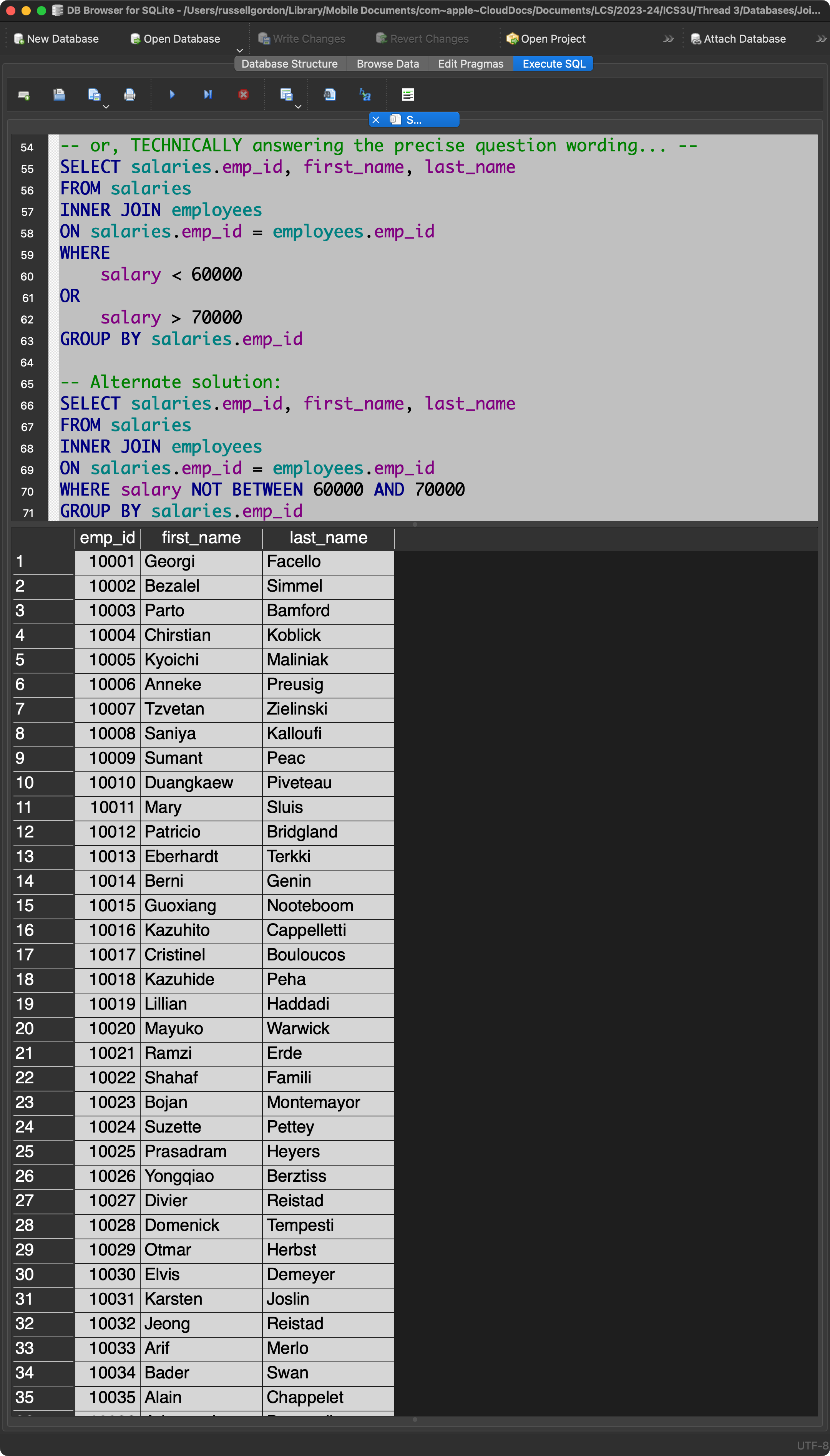Expand the save SQL file dropdown arrow
Viewport: 830px width, 1456px height.
click(106, 106)
